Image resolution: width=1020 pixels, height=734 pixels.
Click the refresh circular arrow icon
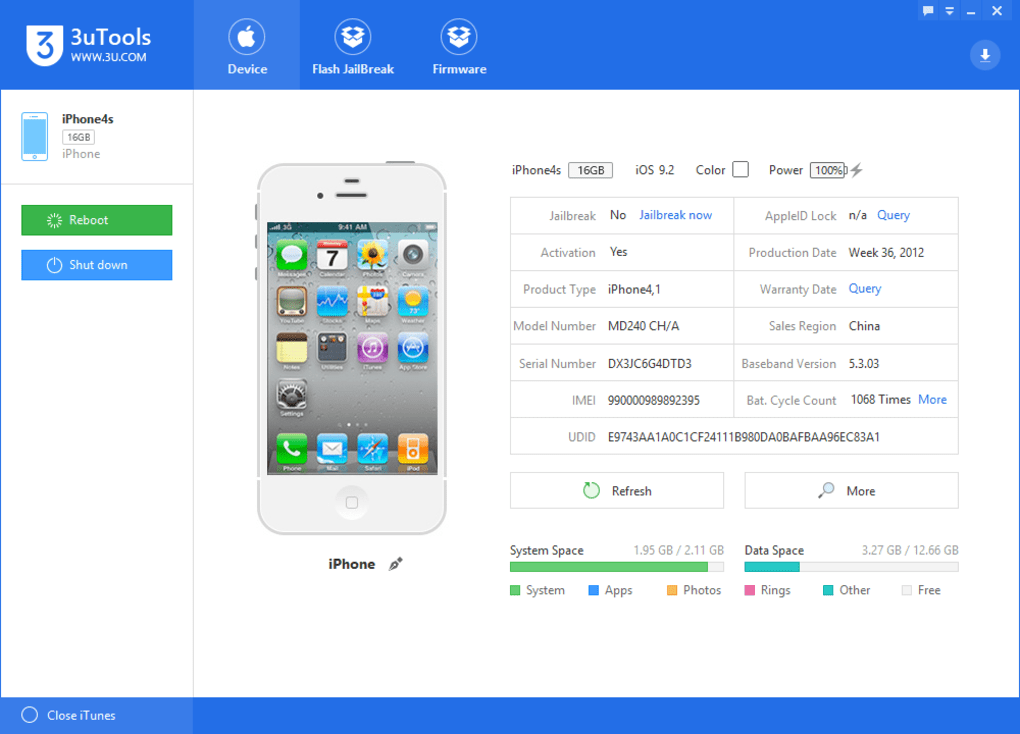coord(591,490)
